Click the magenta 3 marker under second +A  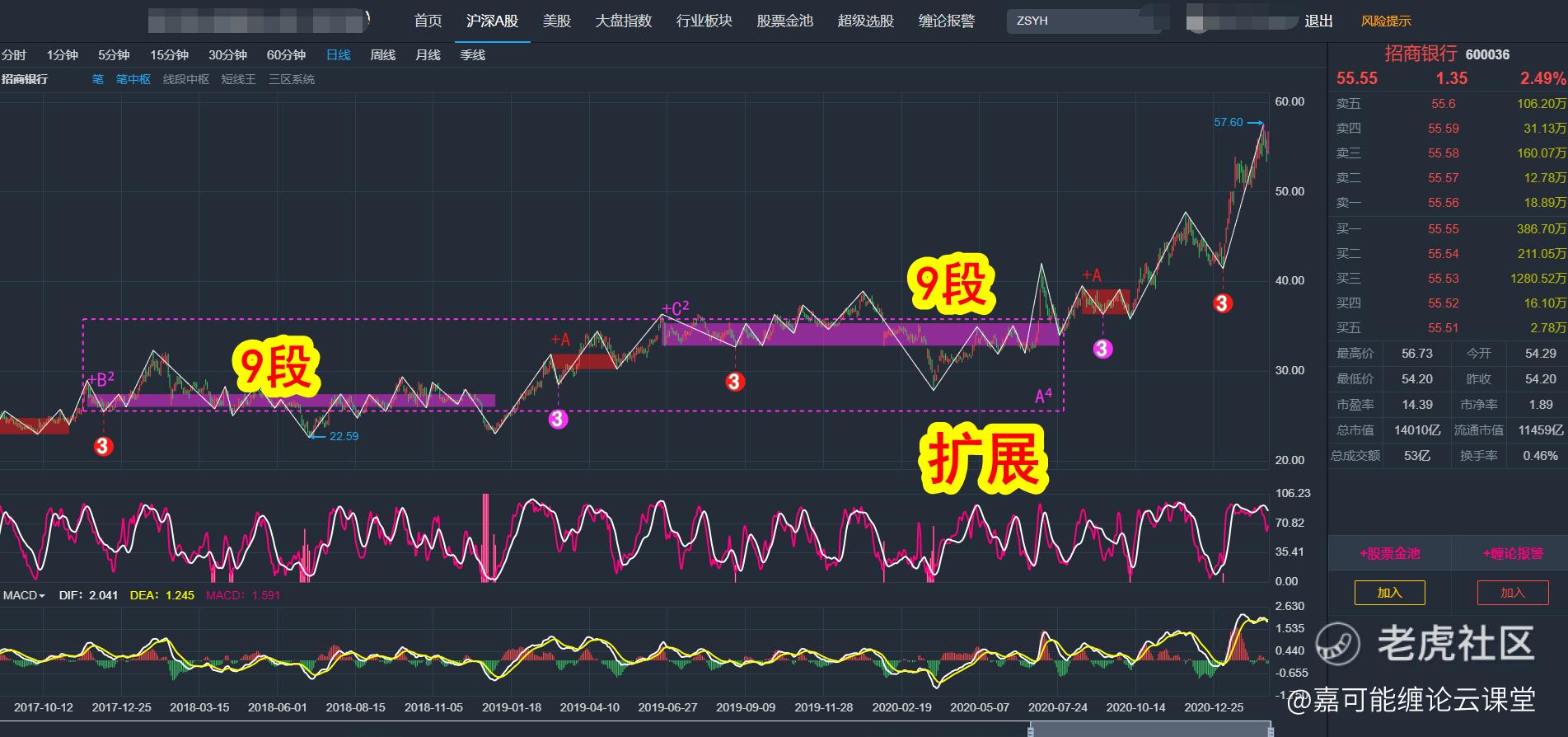[x=1102, y=349]
